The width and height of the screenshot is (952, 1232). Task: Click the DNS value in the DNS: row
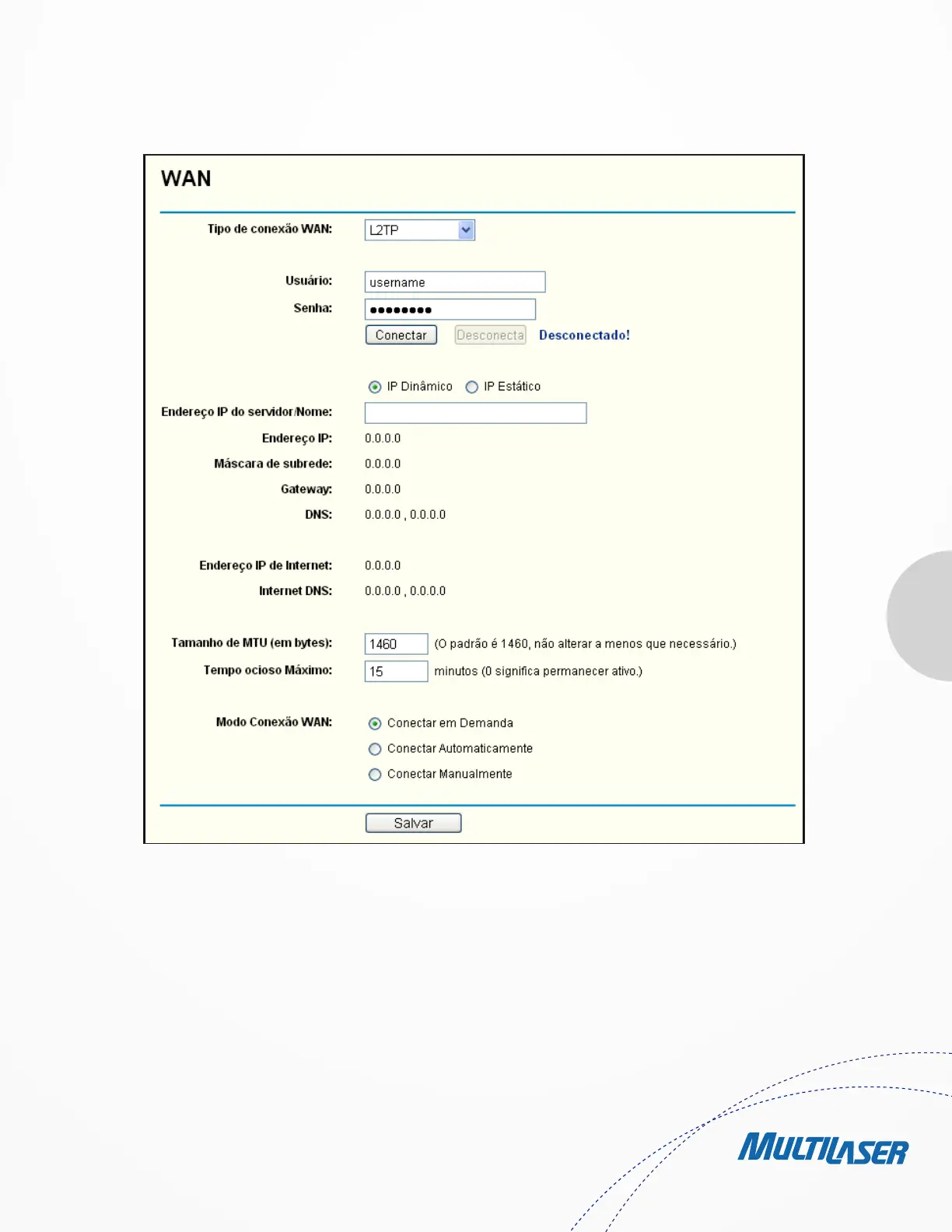(x=405, y=515)
